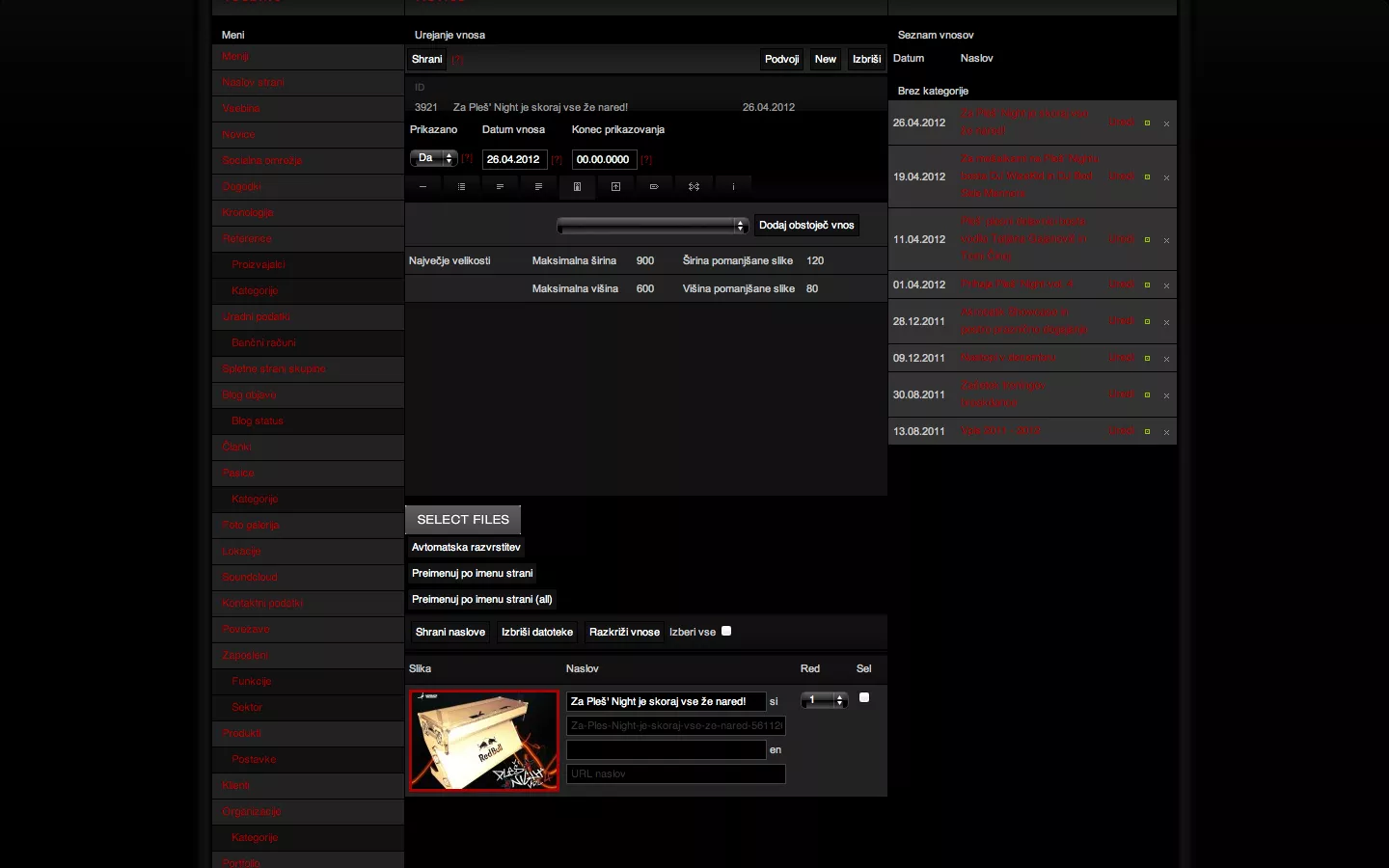Check the Sel checkbox for the image row
This screenshot has height=868, width=1389.
[x=864, y=697]
